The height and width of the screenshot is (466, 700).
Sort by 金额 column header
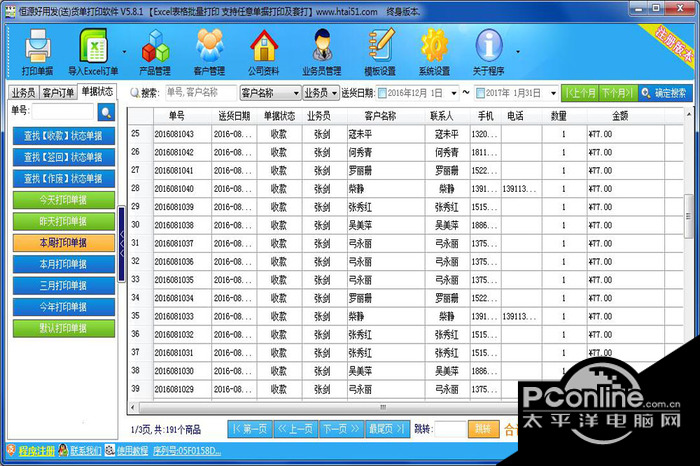click(x=621, y=116)
